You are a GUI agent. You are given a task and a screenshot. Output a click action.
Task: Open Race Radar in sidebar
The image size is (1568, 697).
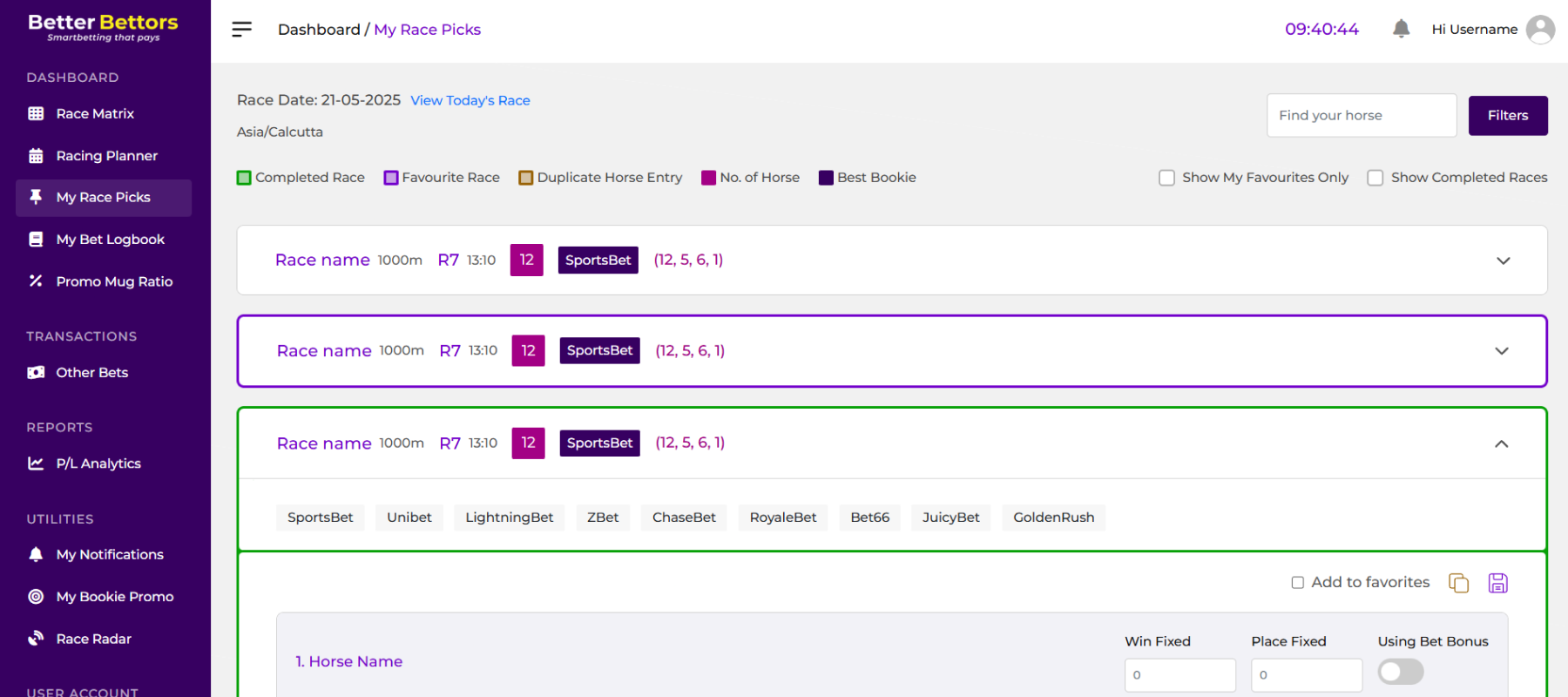point(93,639)
